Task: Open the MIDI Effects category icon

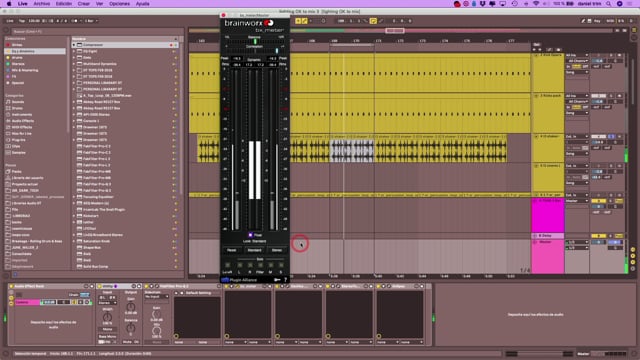Action: 8,127
